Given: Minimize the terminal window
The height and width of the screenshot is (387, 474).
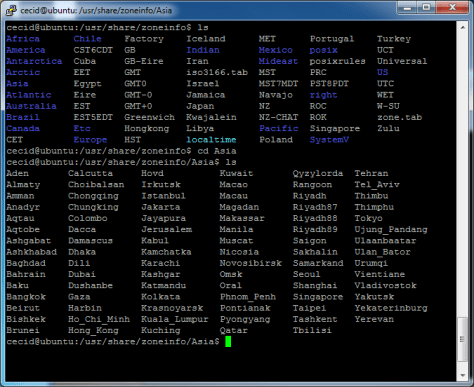Looking at the screenshot, I should point(407,7).
